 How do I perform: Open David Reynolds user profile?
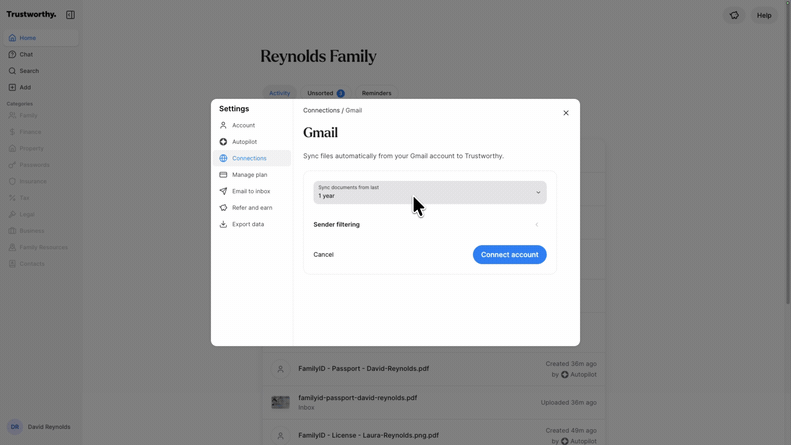point(40,427)
